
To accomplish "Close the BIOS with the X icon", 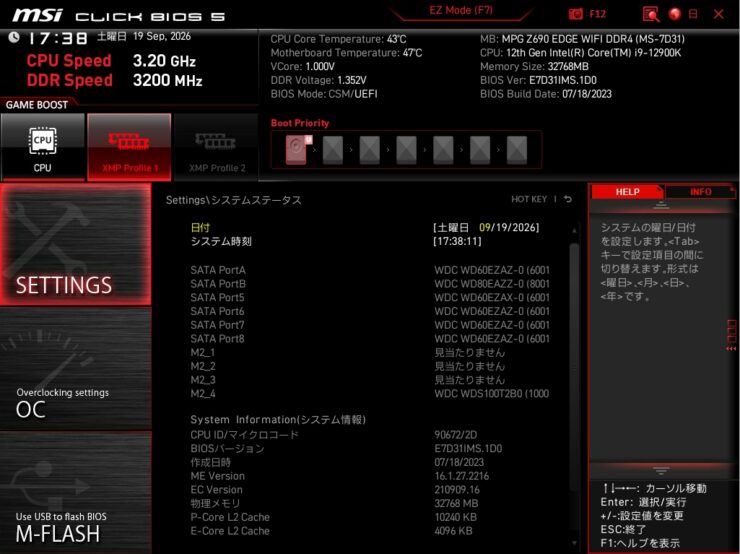I will click(718, 14).
